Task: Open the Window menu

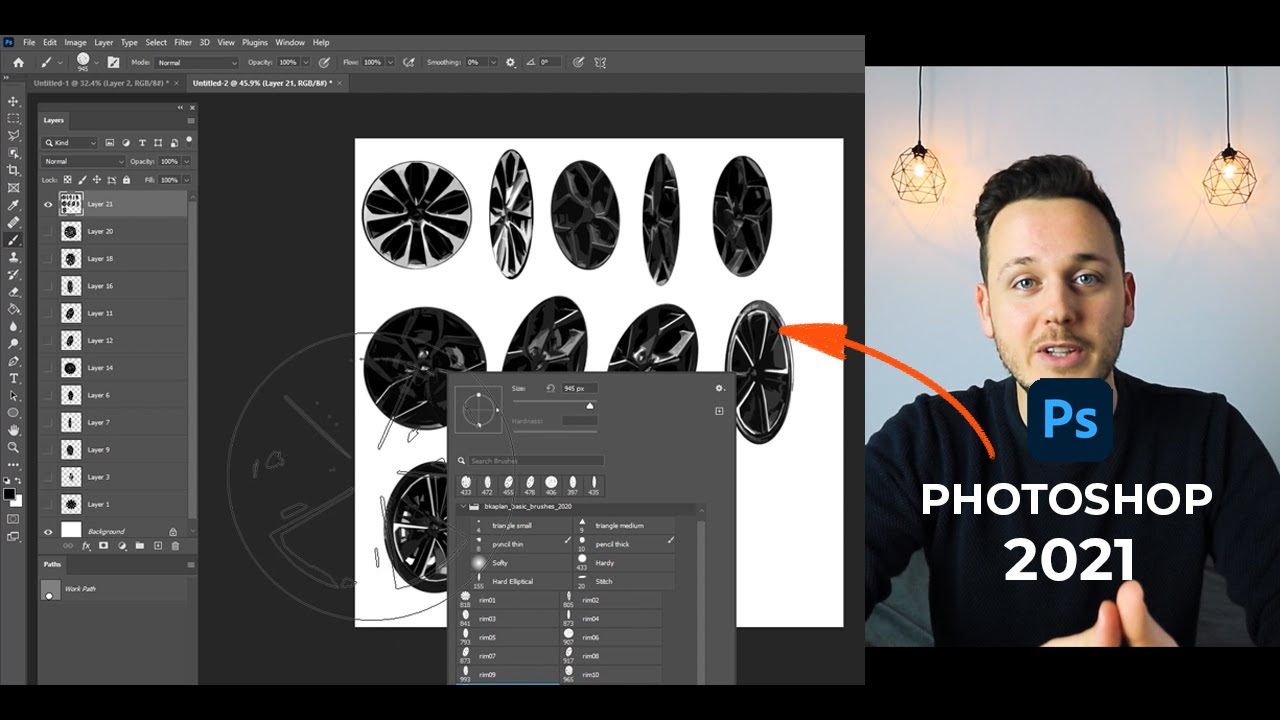Action: pyautogui.click(x=290, y=43)
